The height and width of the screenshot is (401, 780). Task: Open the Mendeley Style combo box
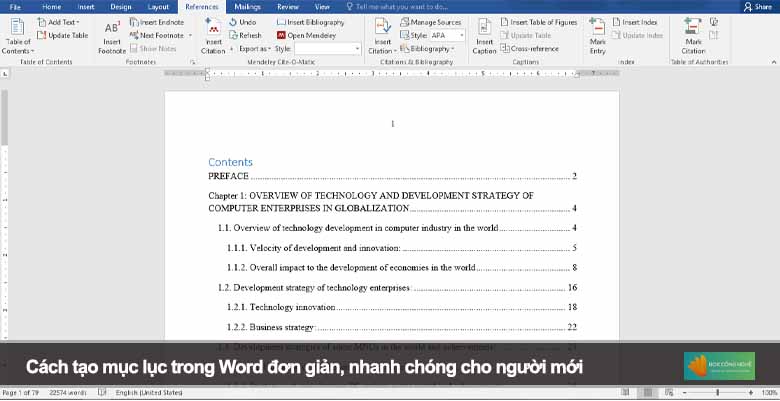tap(327, 49)
